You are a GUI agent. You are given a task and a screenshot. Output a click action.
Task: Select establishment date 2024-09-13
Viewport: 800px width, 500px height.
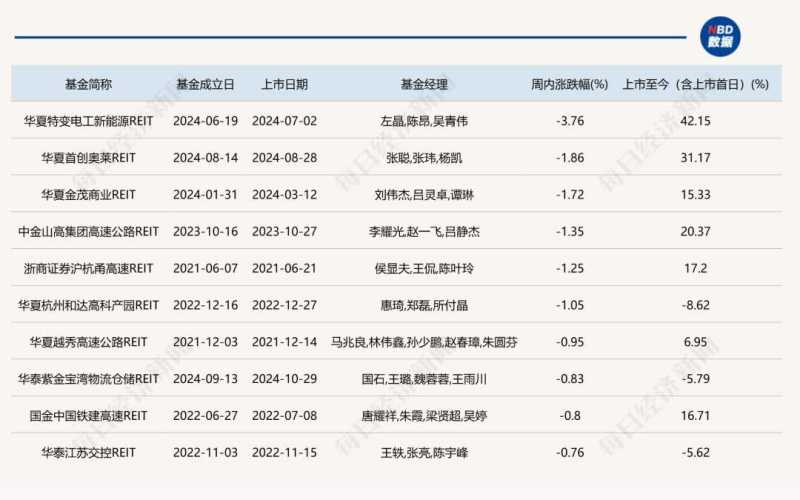point(205,379)
